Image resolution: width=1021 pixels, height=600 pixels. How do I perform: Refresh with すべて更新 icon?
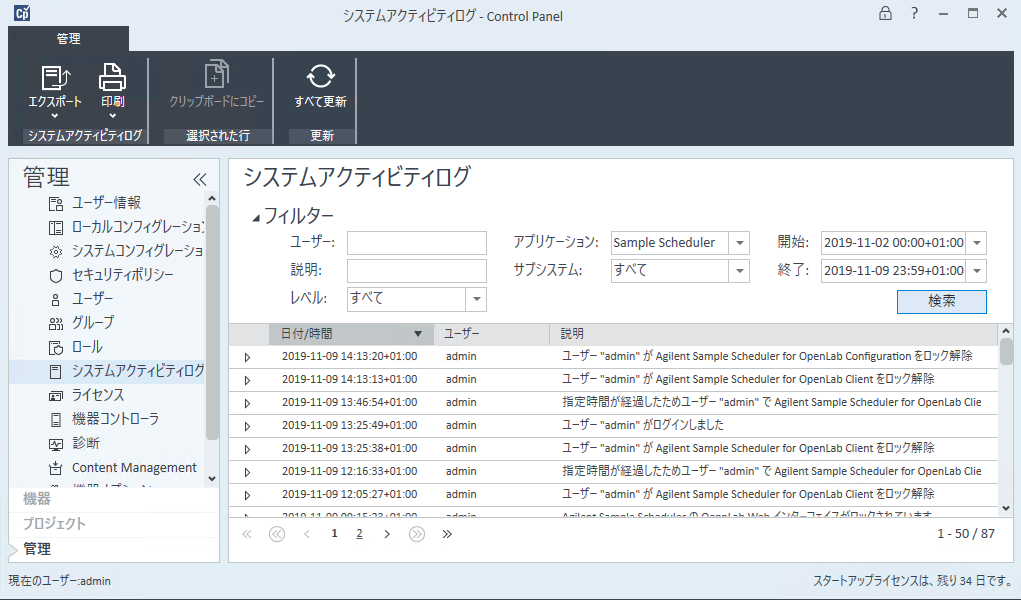320,76
